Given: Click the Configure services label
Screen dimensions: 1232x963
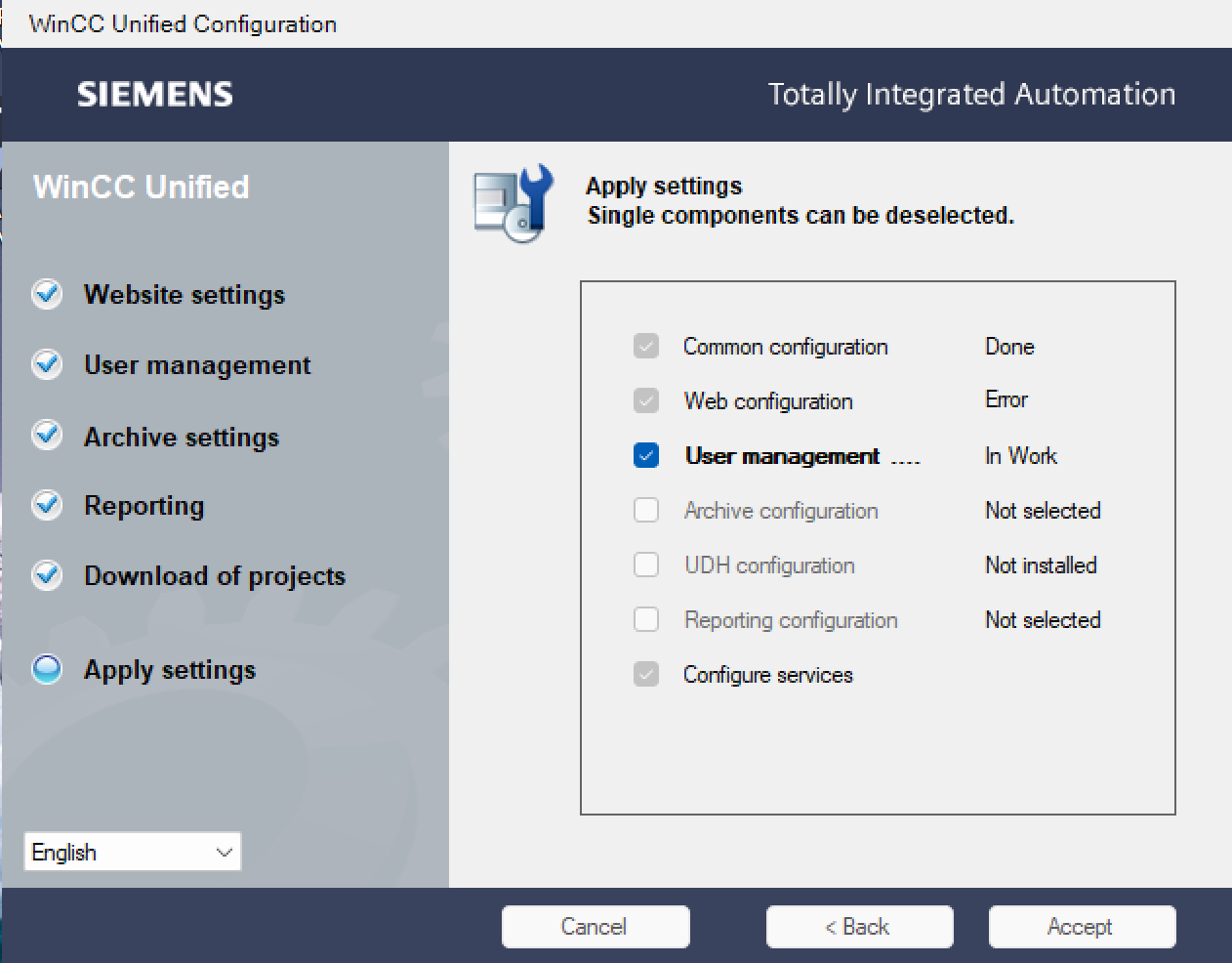Looking at the screenshot, I should click(768, 675).
